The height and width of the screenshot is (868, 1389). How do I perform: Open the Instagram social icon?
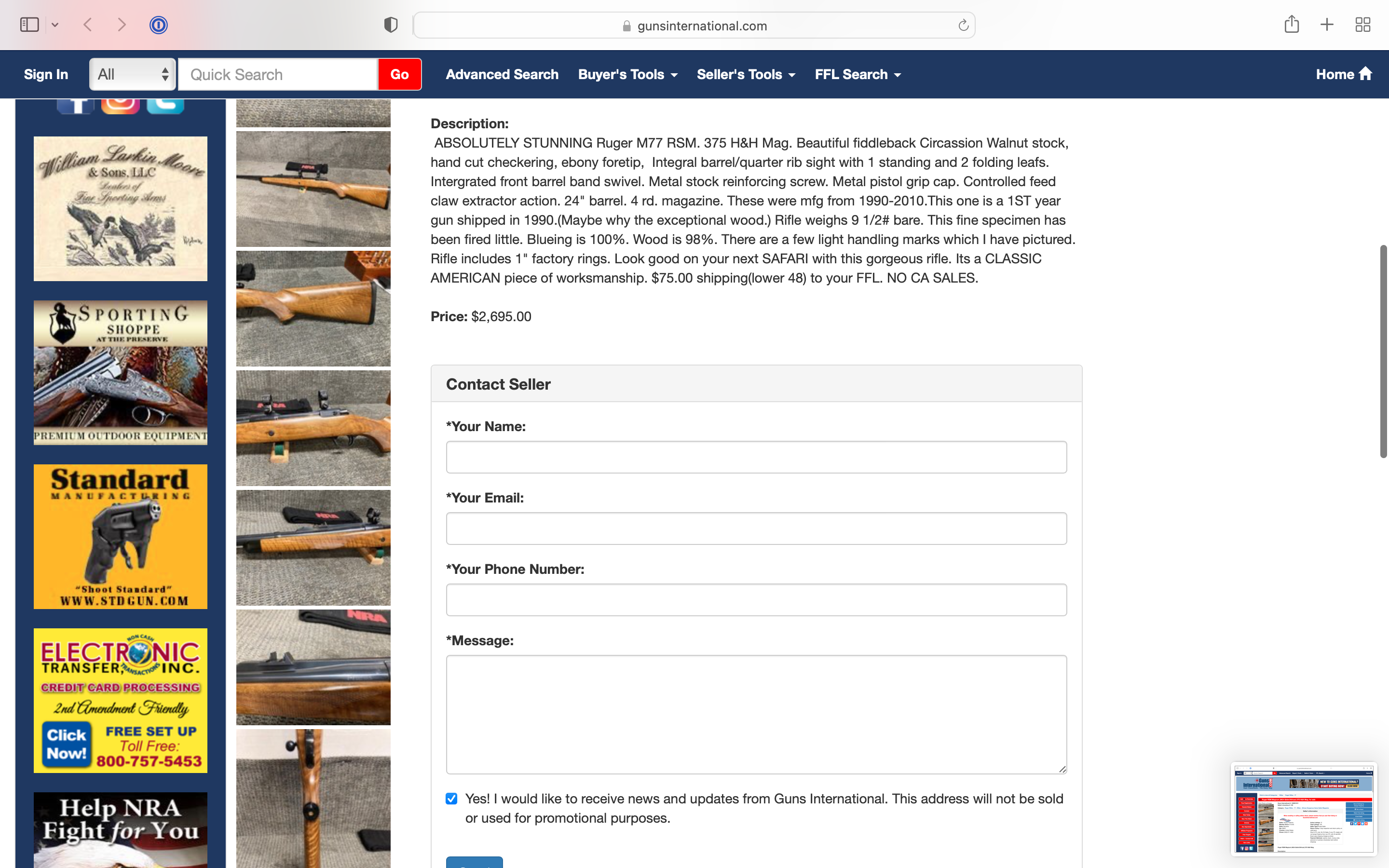pos(121,106)
